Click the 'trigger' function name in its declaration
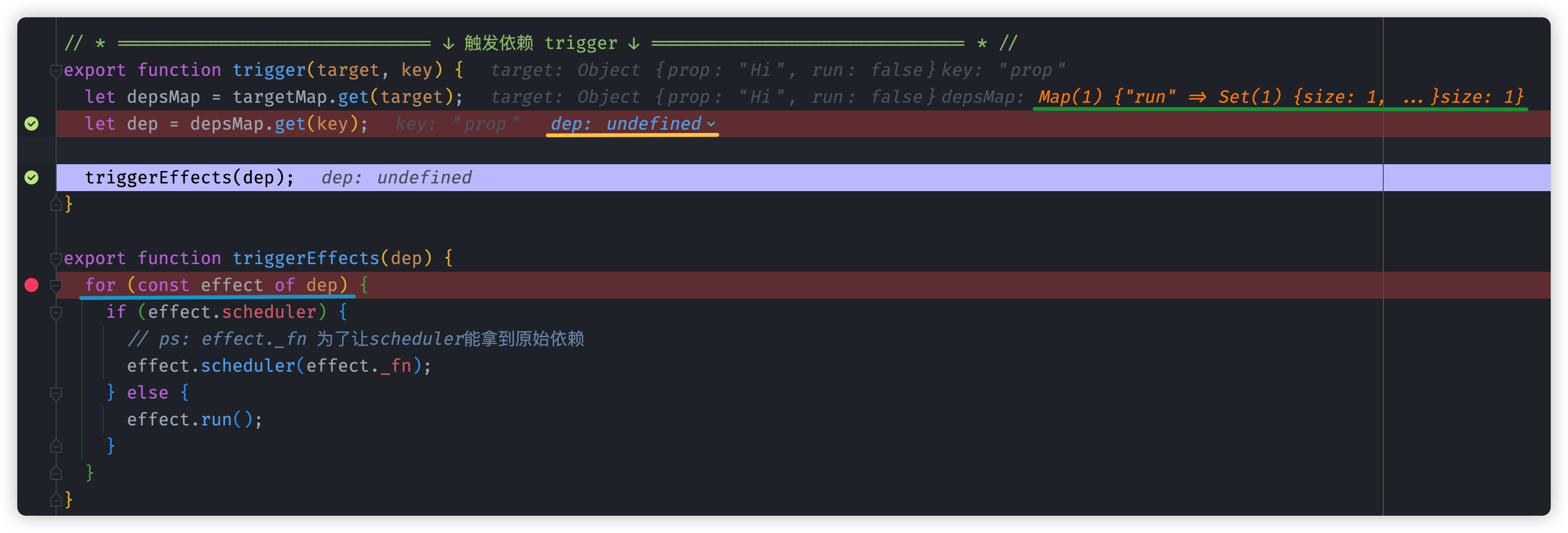This screenshot has width=1568, height=533. (x=269, y=70)
